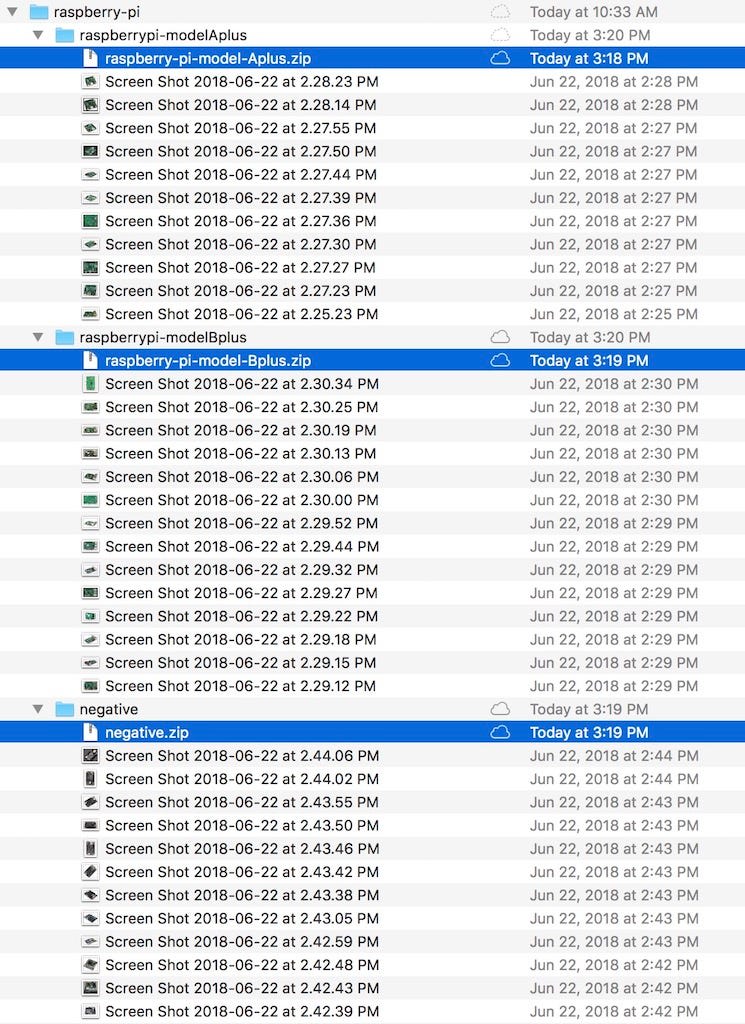
Task: Click thumbnail icon of Screen Shot 2.28.23 PM
Action: (x=91, y=82)
